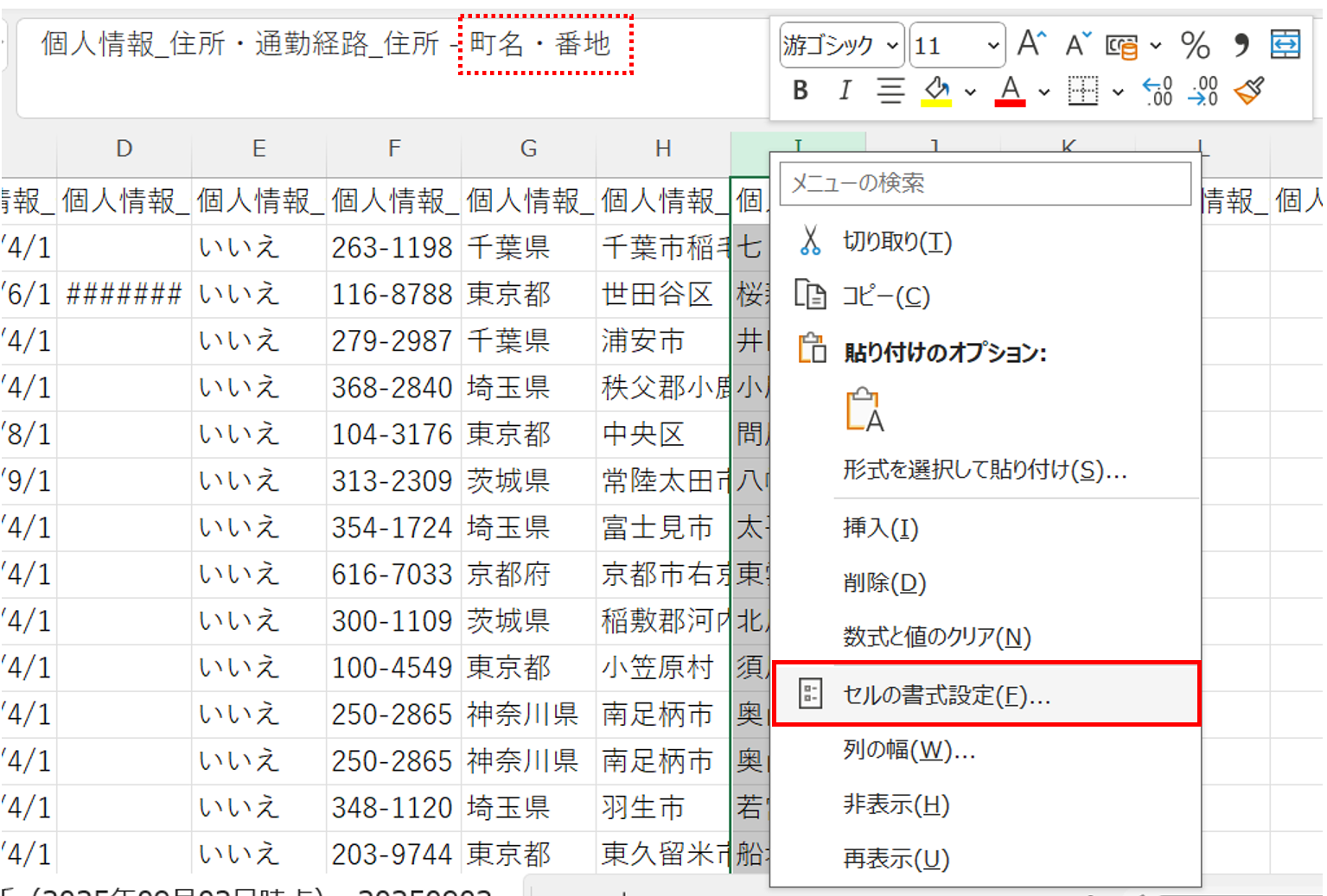Expand the borders dropdown arrow

(x=1118, y=92)
